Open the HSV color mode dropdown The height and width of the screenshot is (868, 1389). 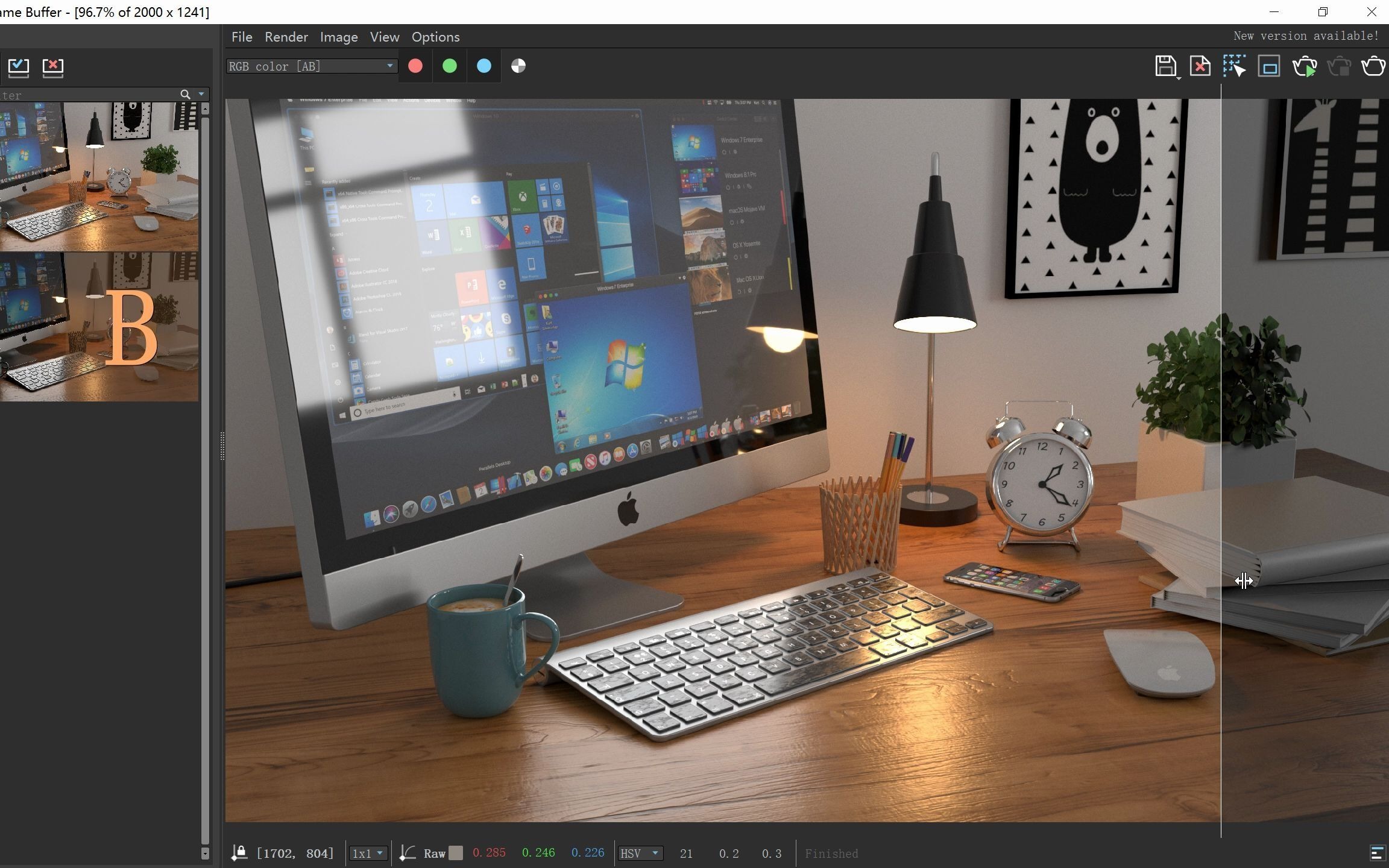640,853
